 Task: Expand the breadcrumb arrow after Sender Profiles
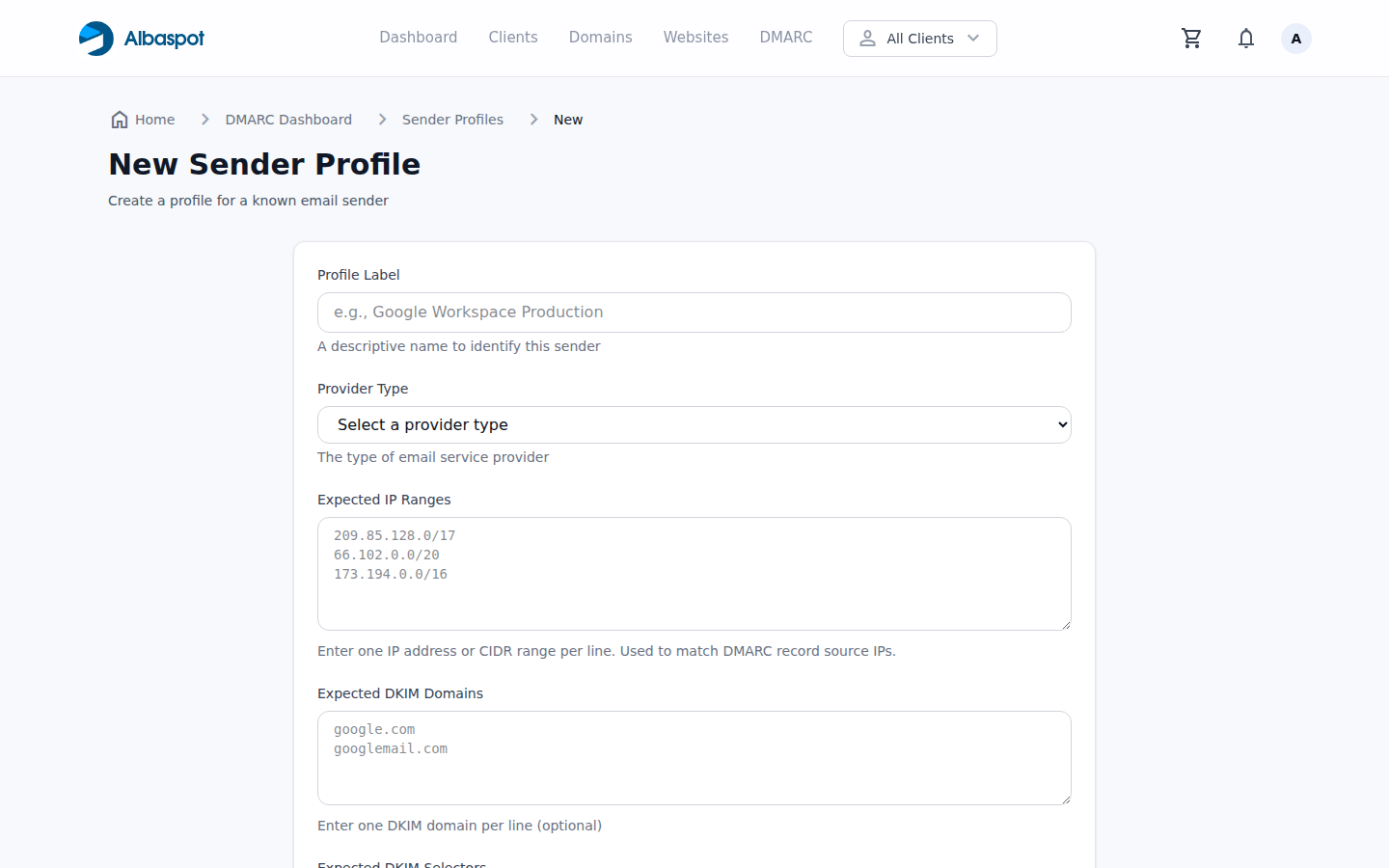pyautogui.click(x=533, y=119)
